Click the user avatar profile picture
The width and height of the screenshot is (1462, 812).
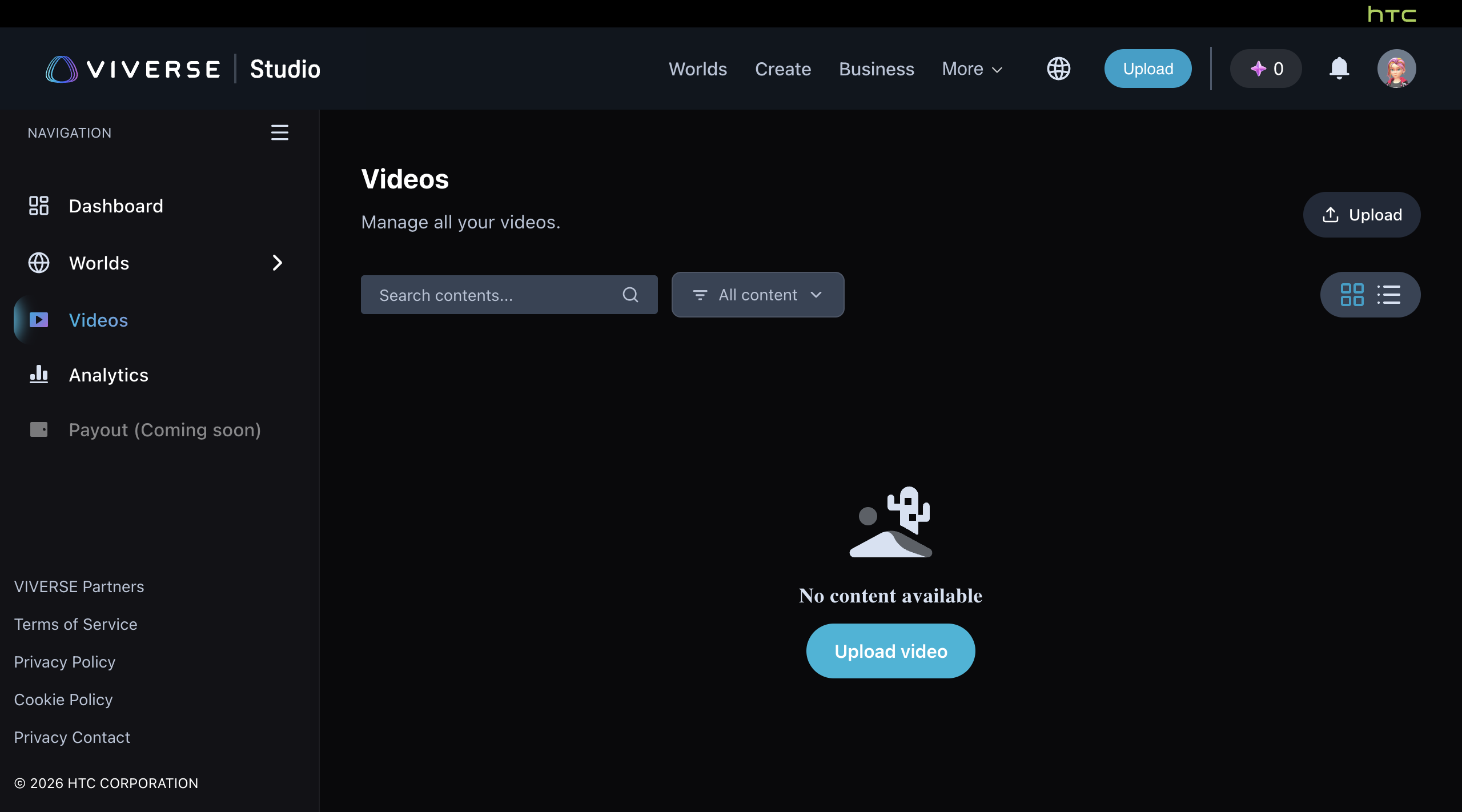pos(1396,69)
